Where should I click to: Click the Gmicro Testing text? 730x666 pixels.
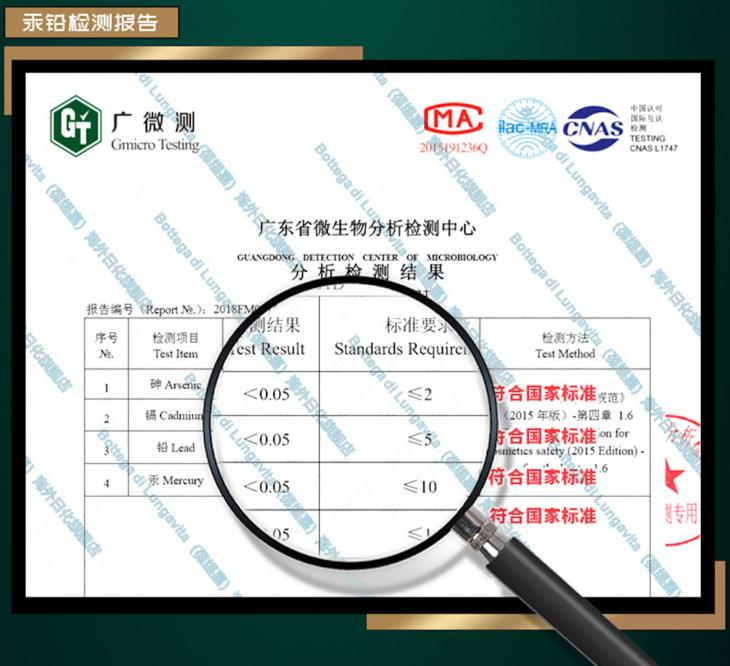coord(155,145)
